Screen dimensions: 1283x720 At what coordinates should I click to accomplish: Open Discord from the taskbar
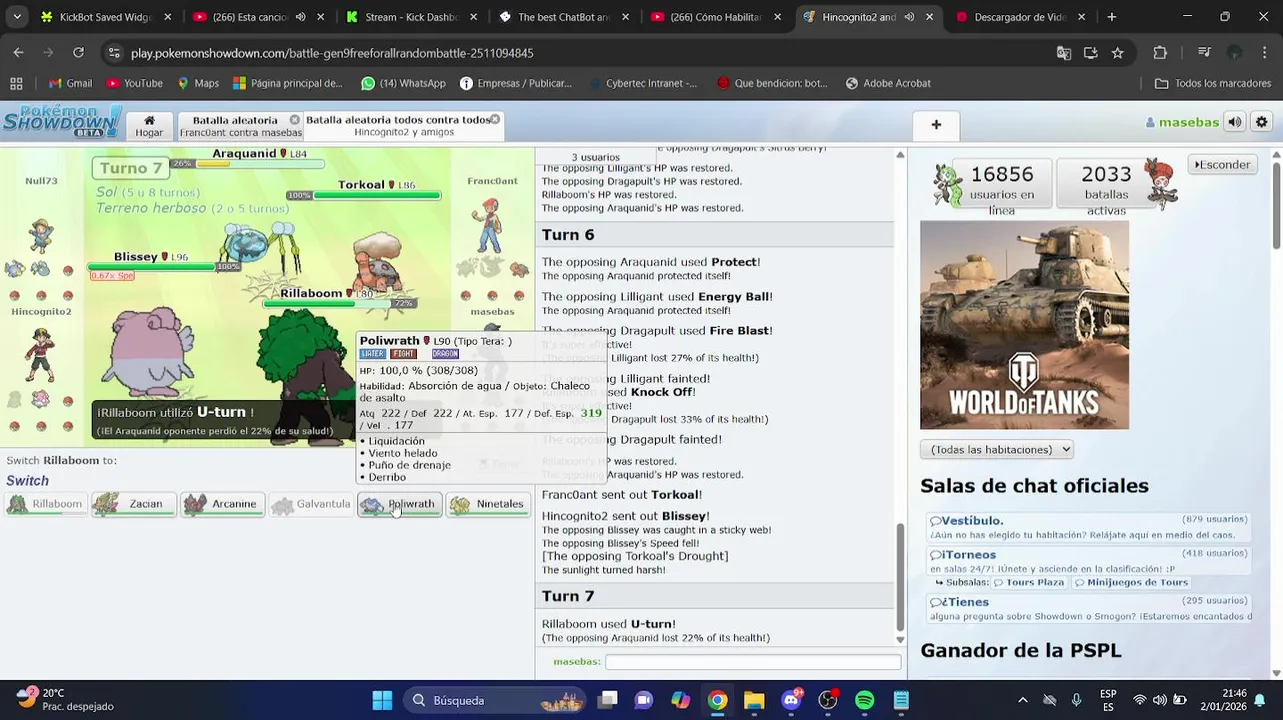[791, 700]
